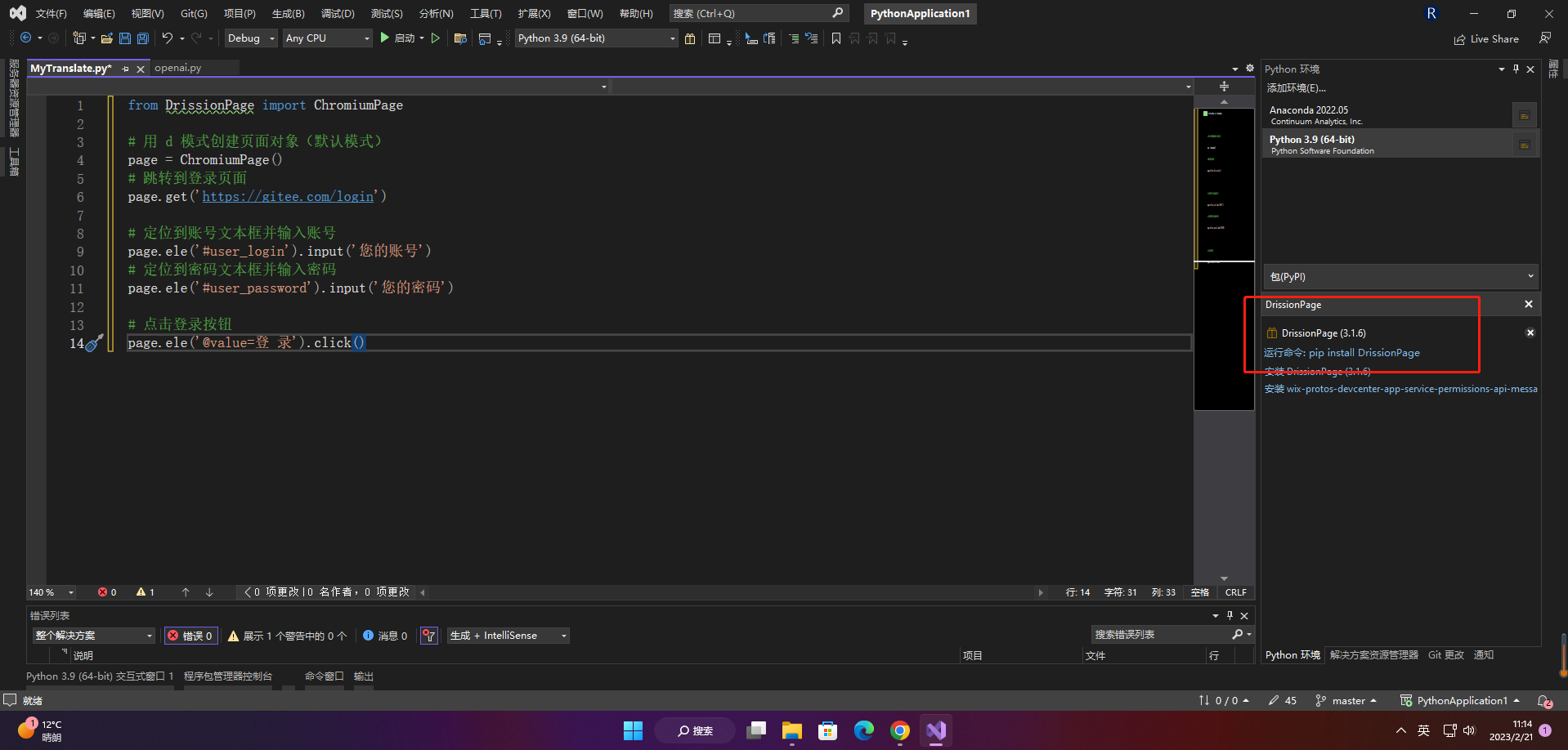Viewport: 1568px width, 750px height.
Task: Toggle auto-hide pin on 错误列表 panel
Action: pyautogui.click(x=1230, y=616)
